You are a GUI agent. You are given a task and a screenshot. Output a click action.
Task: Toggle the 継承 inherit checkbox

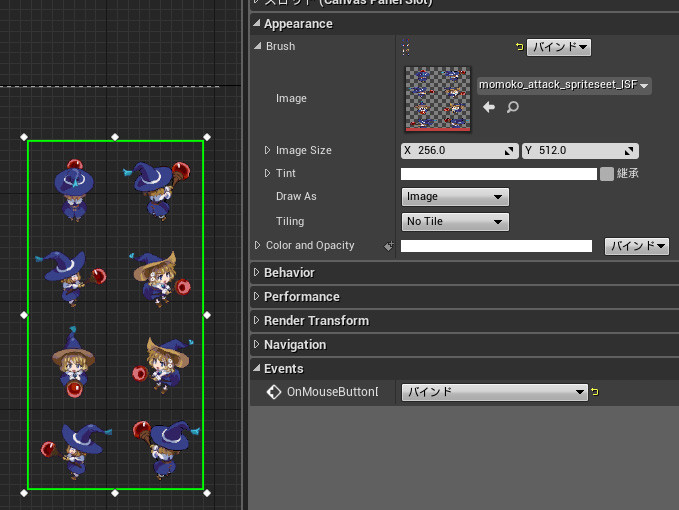tap(607, 174)
